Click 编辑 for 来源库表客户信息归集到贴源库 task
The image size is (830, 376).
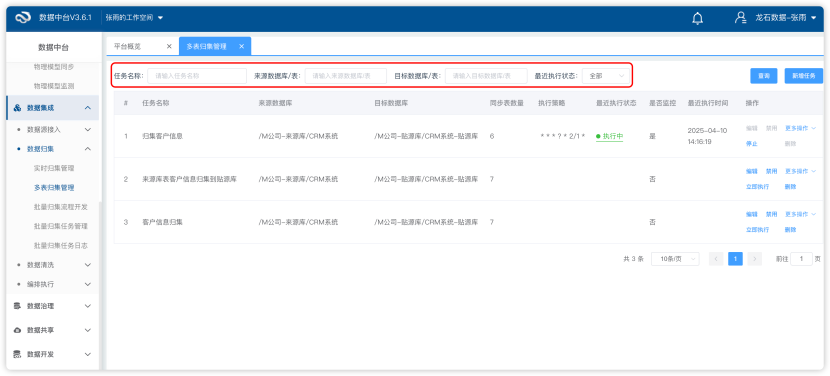752,171
